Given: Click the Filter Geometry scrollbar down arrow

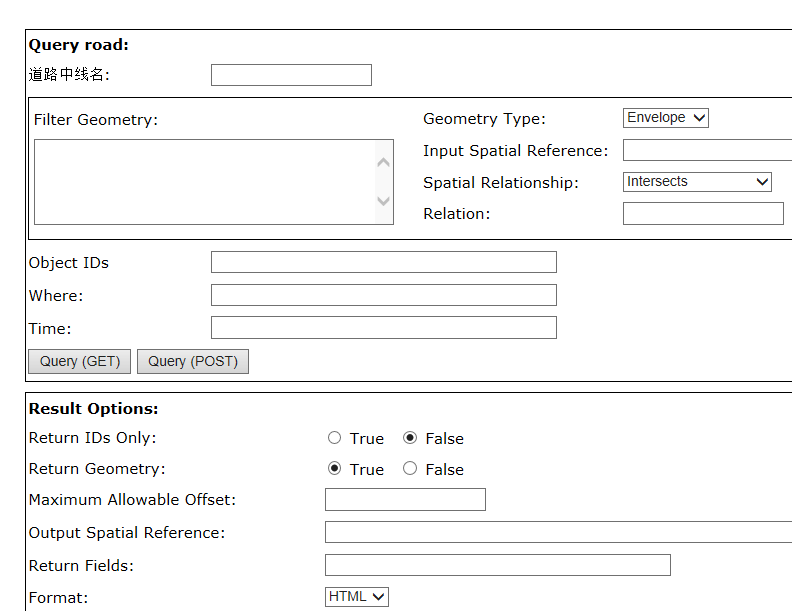Looking at the screenshot, I should coord(383,201).
